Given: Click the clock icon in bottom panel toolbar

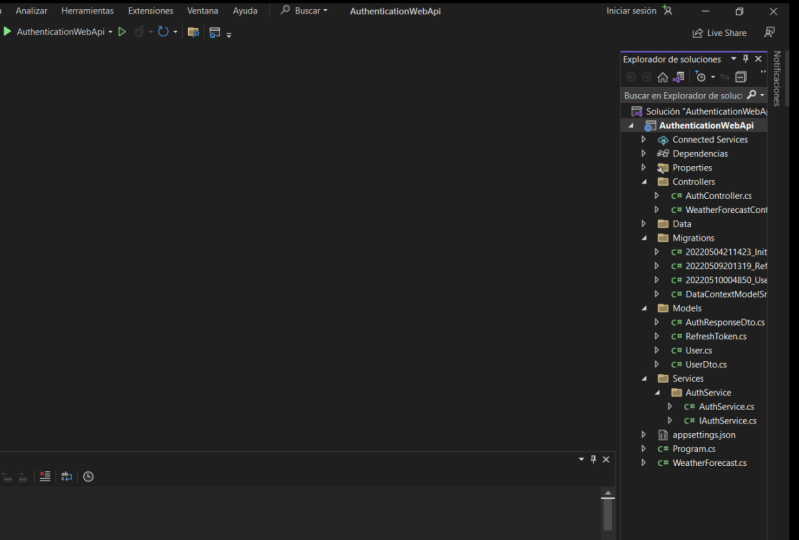Looking at the screenshot, I should (88, 476).
